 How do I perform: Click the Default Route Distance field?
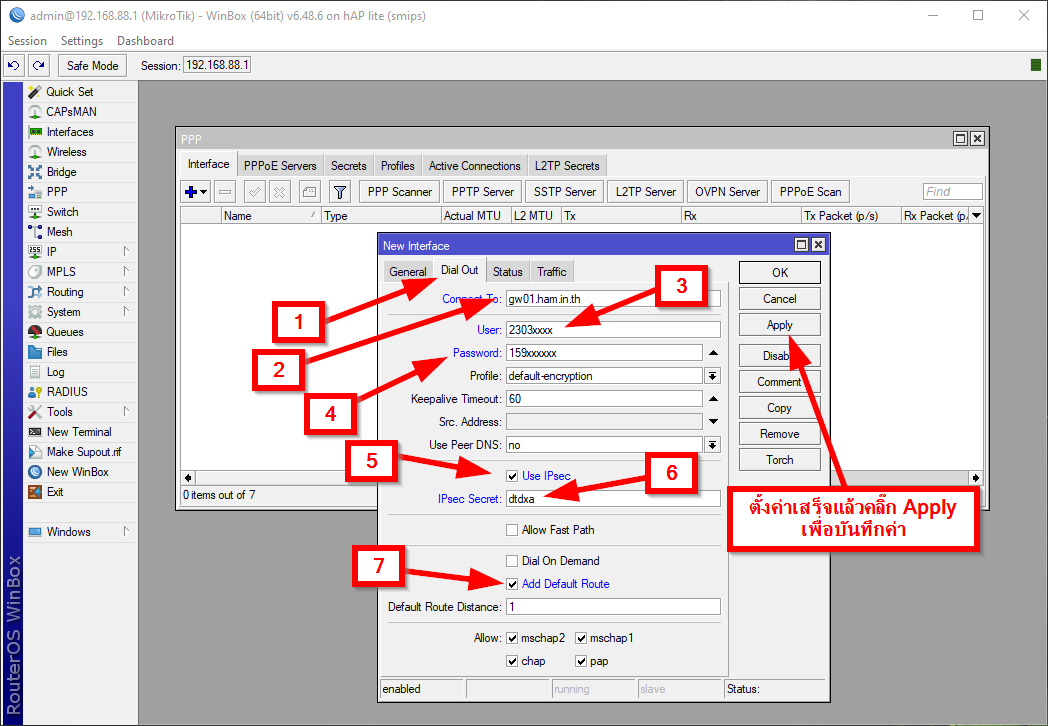pyautogui.click(x=613, y=607)
